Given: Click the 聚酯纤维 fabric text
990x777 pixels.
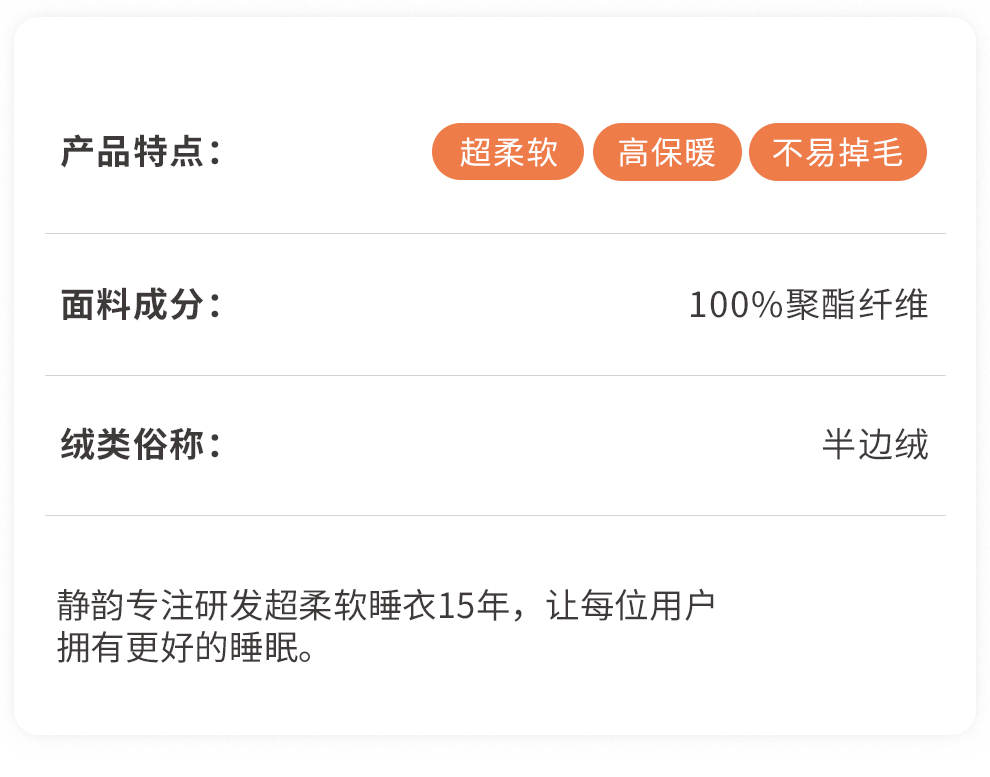Looking at the screenshot, I should [857, 305].
